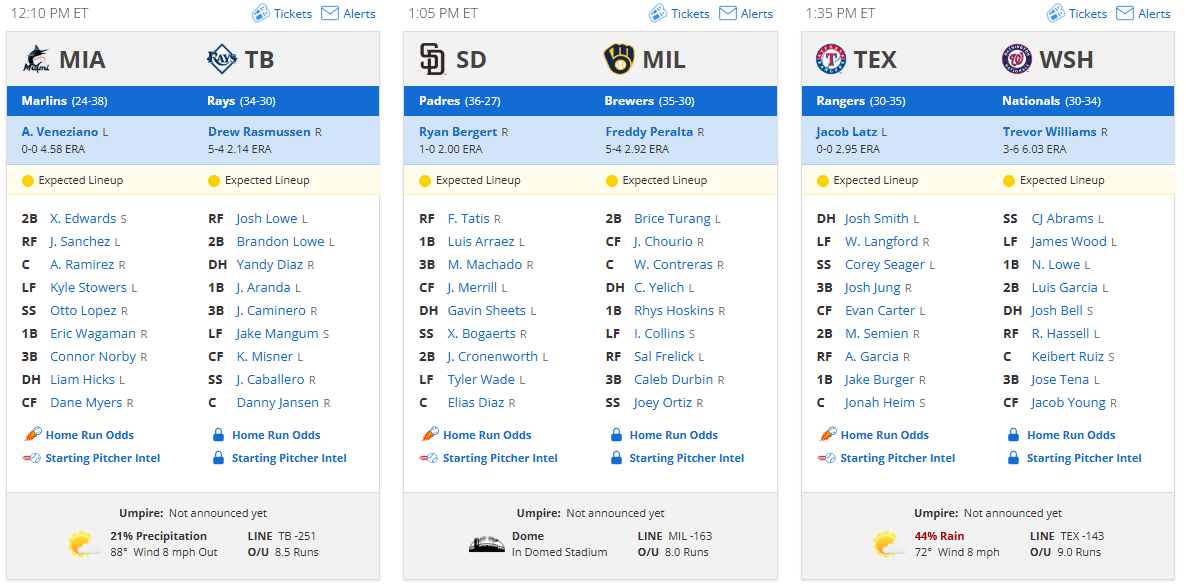Click the Washington Nationals logo
The height and width of the screenshot is (588, 1186).
pyautogui.click(x=1017, y=60)
